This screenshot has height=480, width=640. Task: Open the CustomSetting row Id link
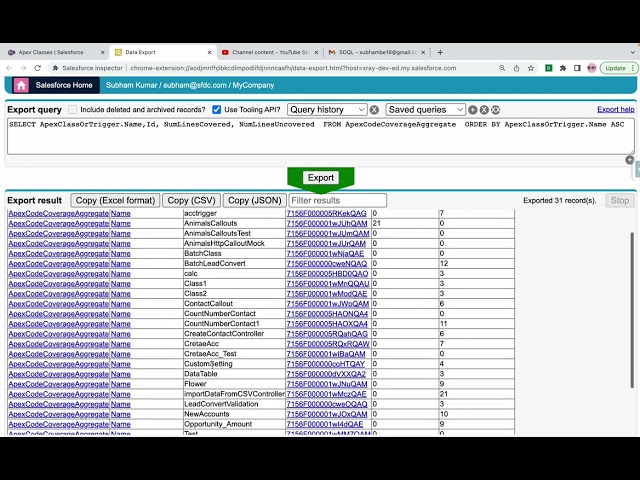click(326, 364)
